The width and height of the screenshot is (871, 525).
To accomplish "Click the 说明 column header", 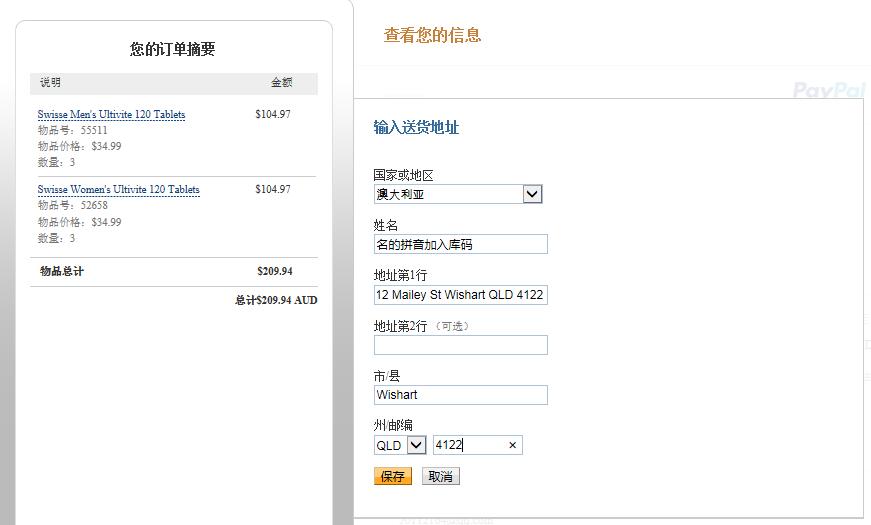I will (x=51, y=82).
